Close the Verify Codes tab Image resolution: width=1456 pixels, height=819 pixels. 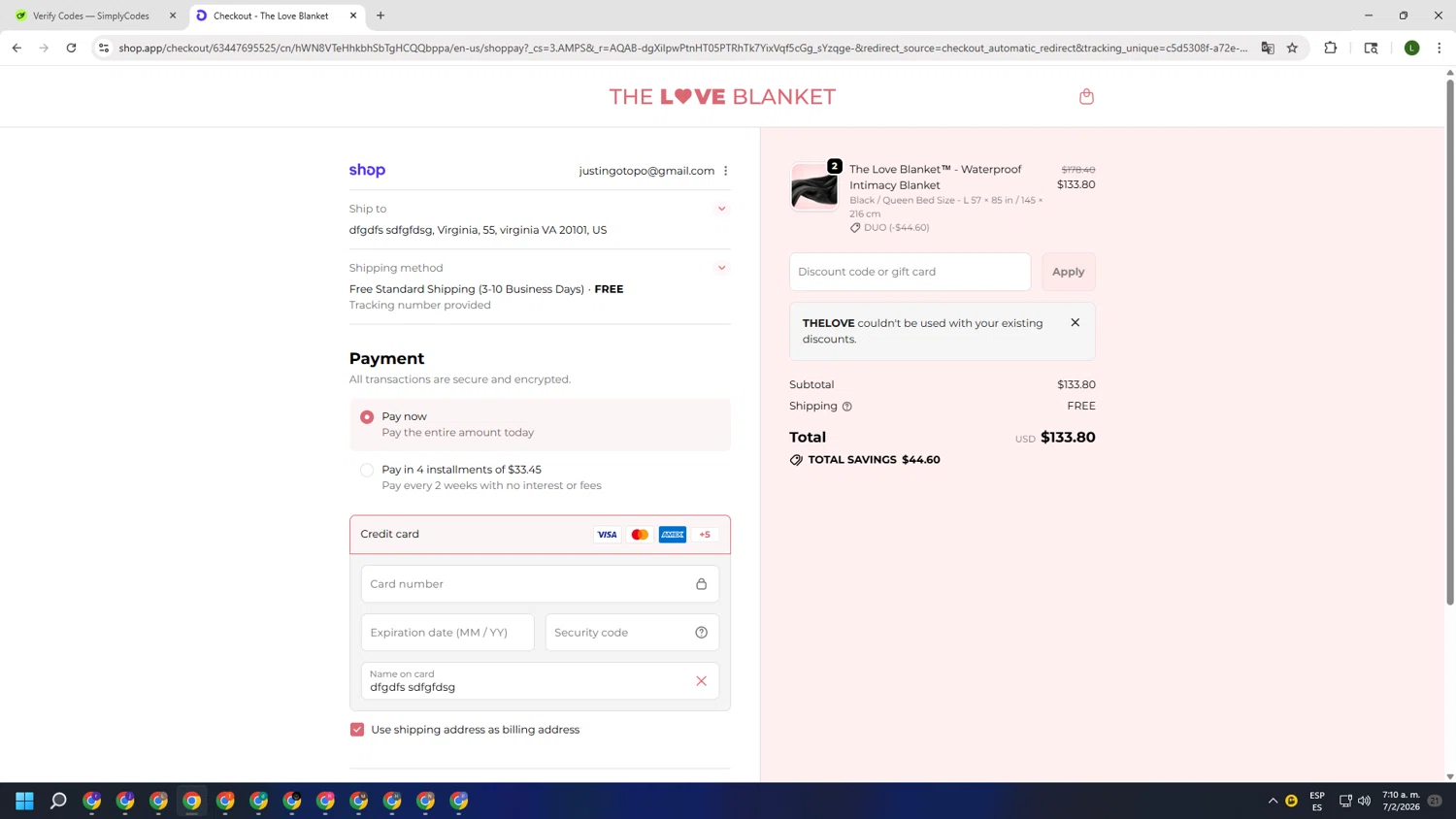(x=173, y=16)
